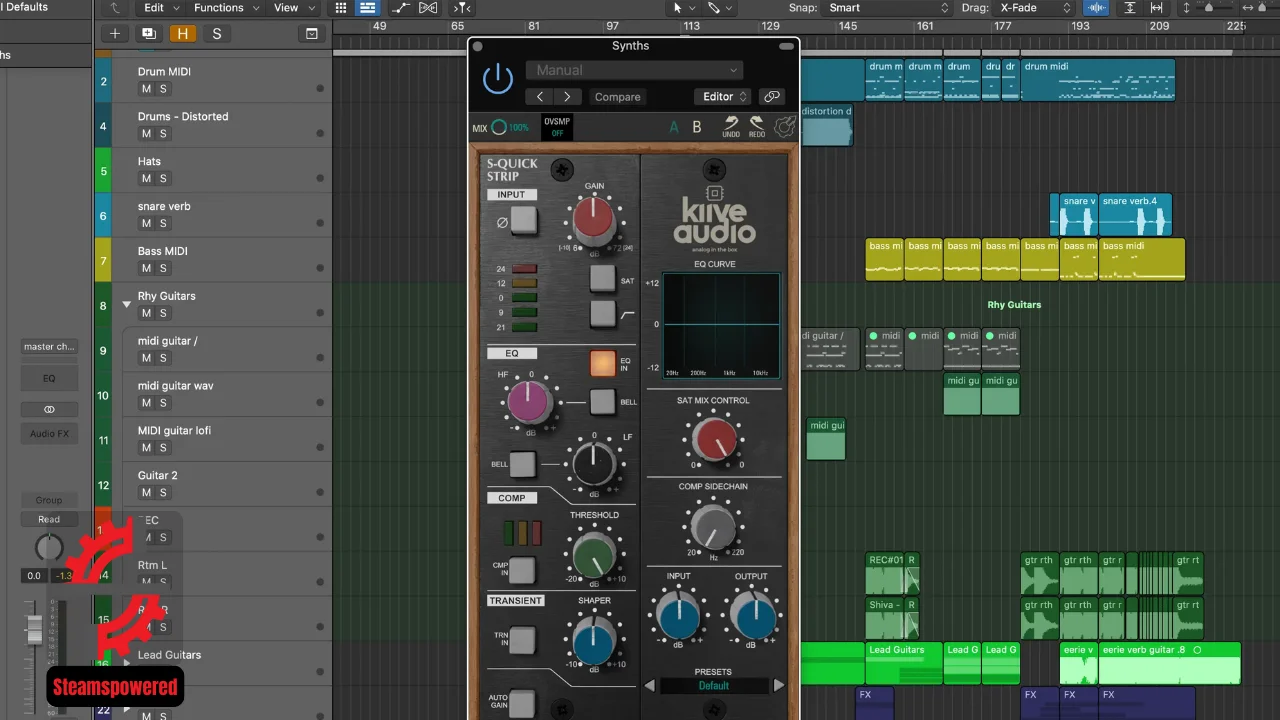Click the red SAT MIX CONTROL knob
The height and width of the screenshot is (720, 1280).
715,438
